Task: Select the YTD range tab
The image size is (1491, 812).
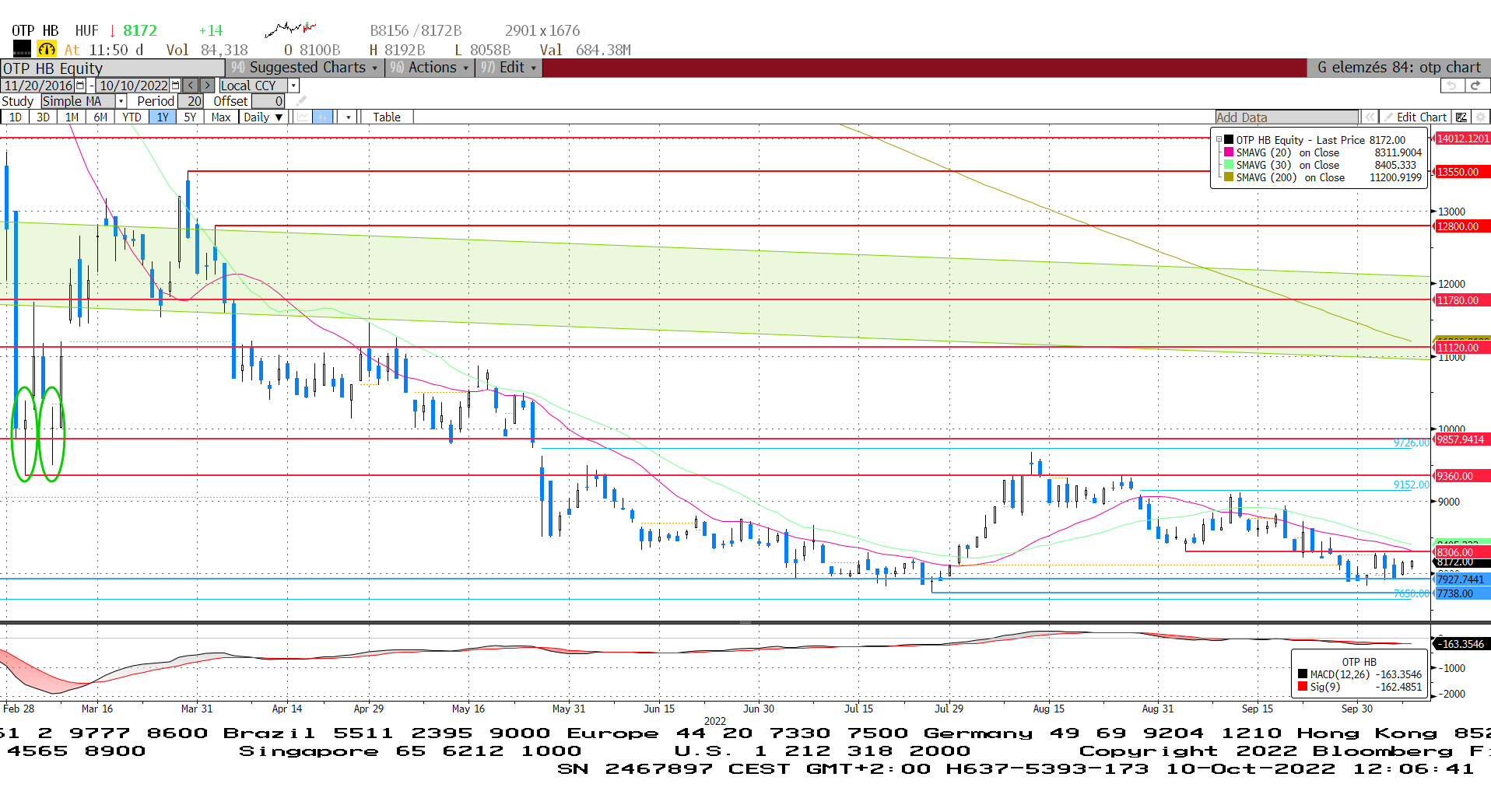Action: click(x=132, y=117)
